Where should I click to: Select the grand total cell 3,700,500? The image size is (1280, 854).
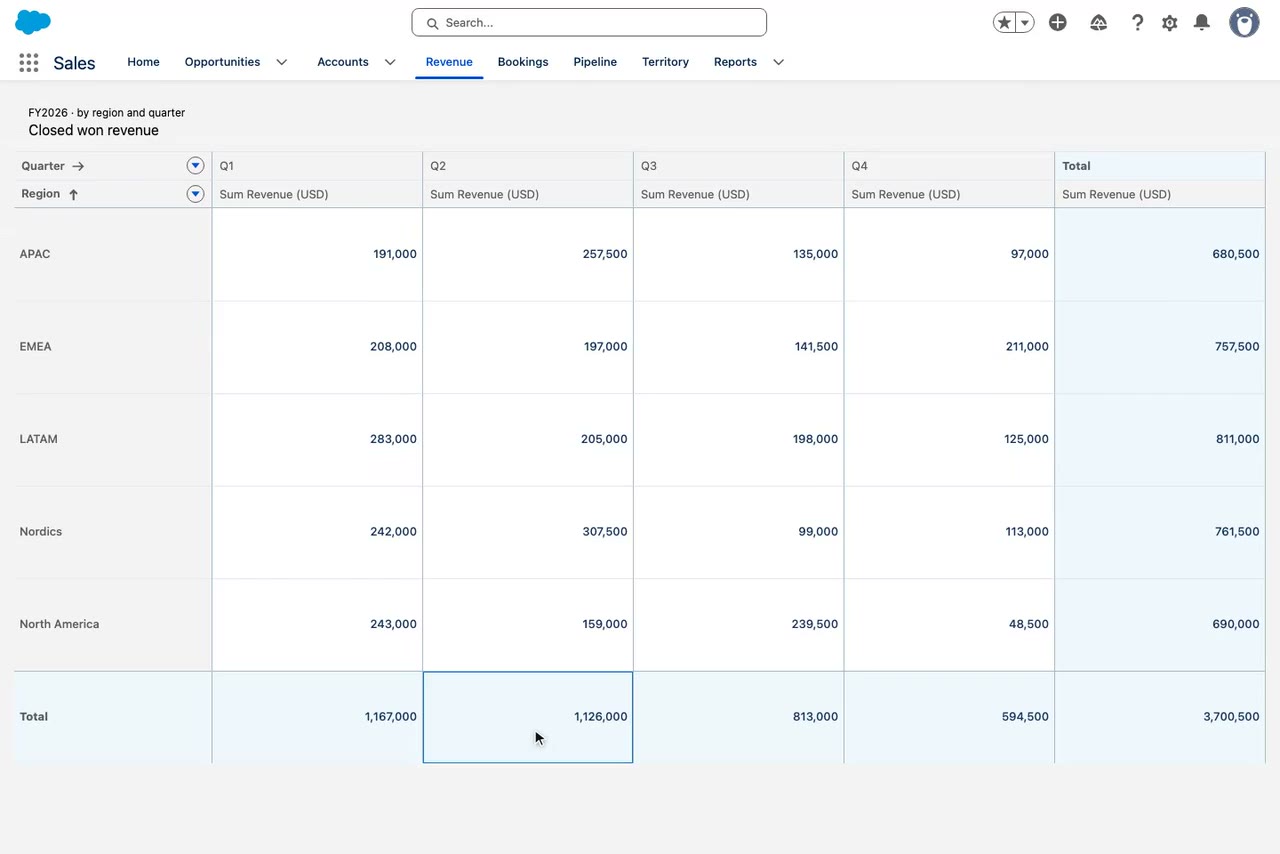1160,717
